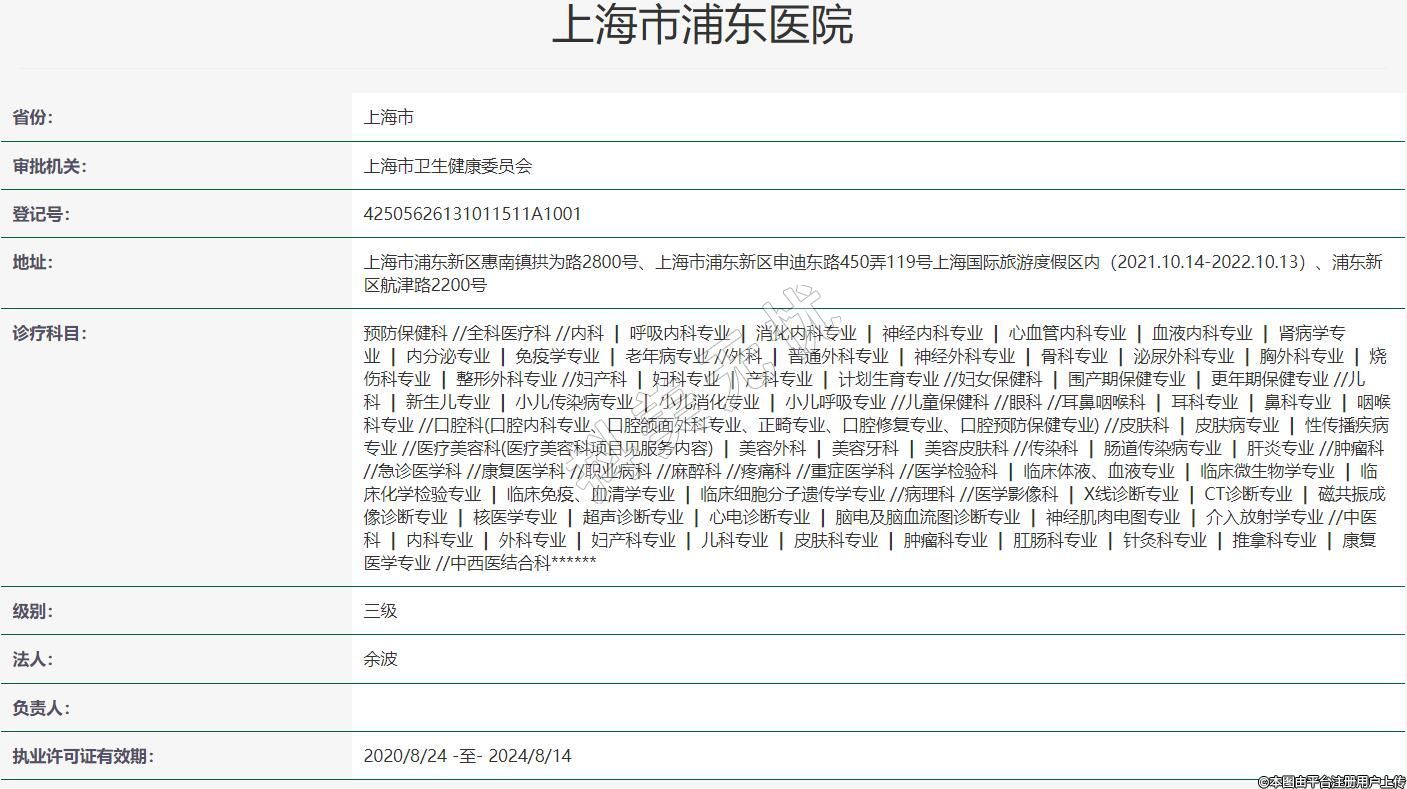
Task: Click the address line ending 航津路2200号
Action: click(425, 285)
